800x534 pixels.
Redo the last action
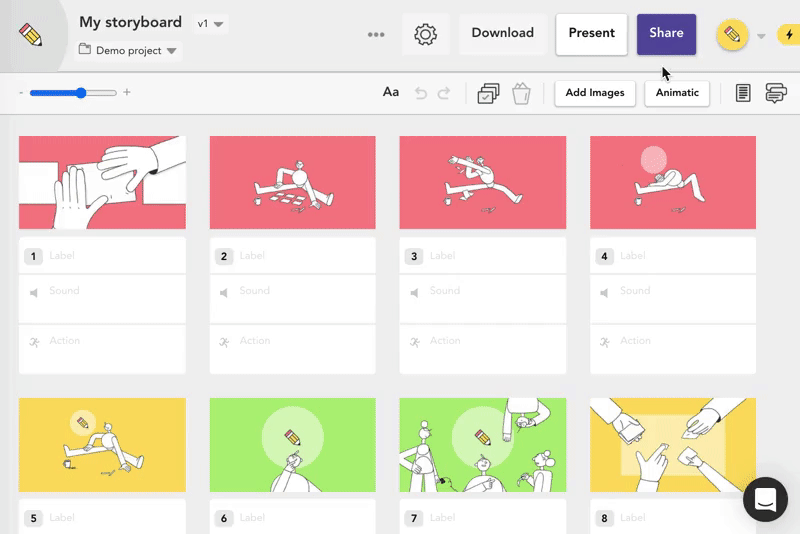[x=444, y=93]
